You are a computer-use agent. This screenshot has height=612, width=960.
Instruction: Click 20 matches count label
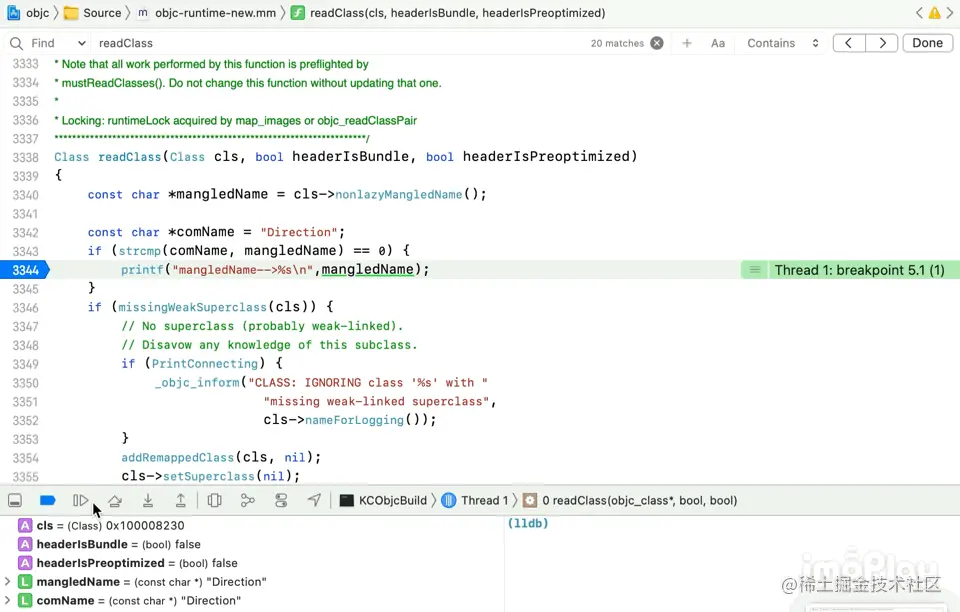point(617,43)
